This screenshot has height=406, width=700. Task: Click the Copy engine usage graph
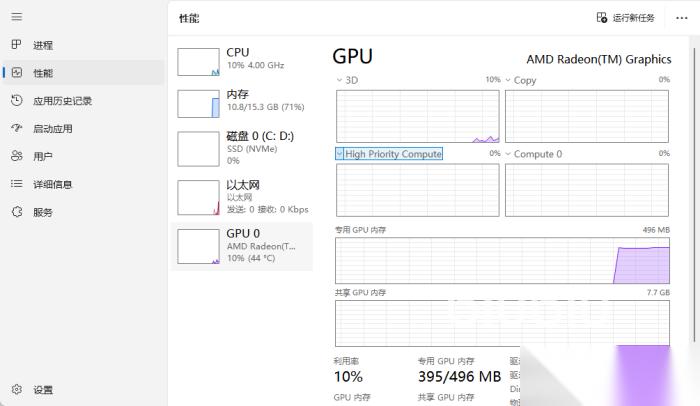point(587,116)
